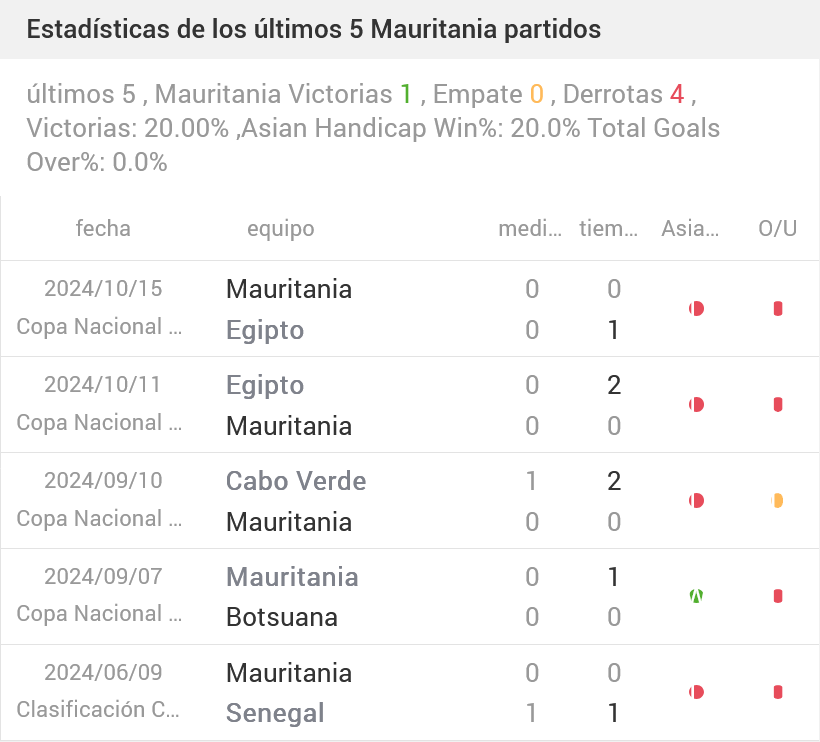Click Asian handicap icon for Senegal match
Image resolution: width=820 pixels, height=742 pixels.
tap(697, 692)
